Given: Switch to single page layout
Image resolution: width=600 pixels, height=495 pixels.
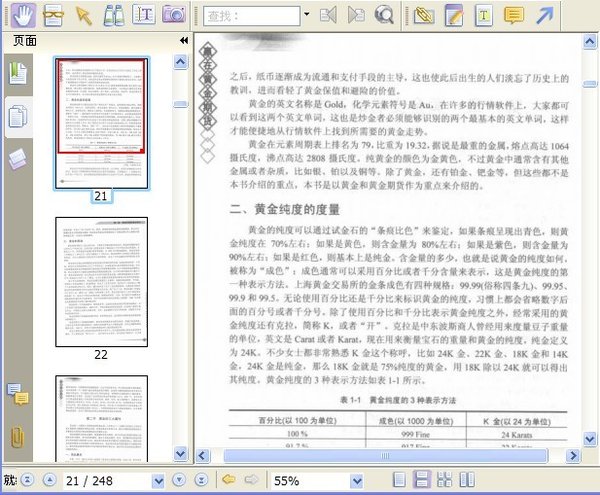Looking at the screenshot, I should click(x=399, y=480).
